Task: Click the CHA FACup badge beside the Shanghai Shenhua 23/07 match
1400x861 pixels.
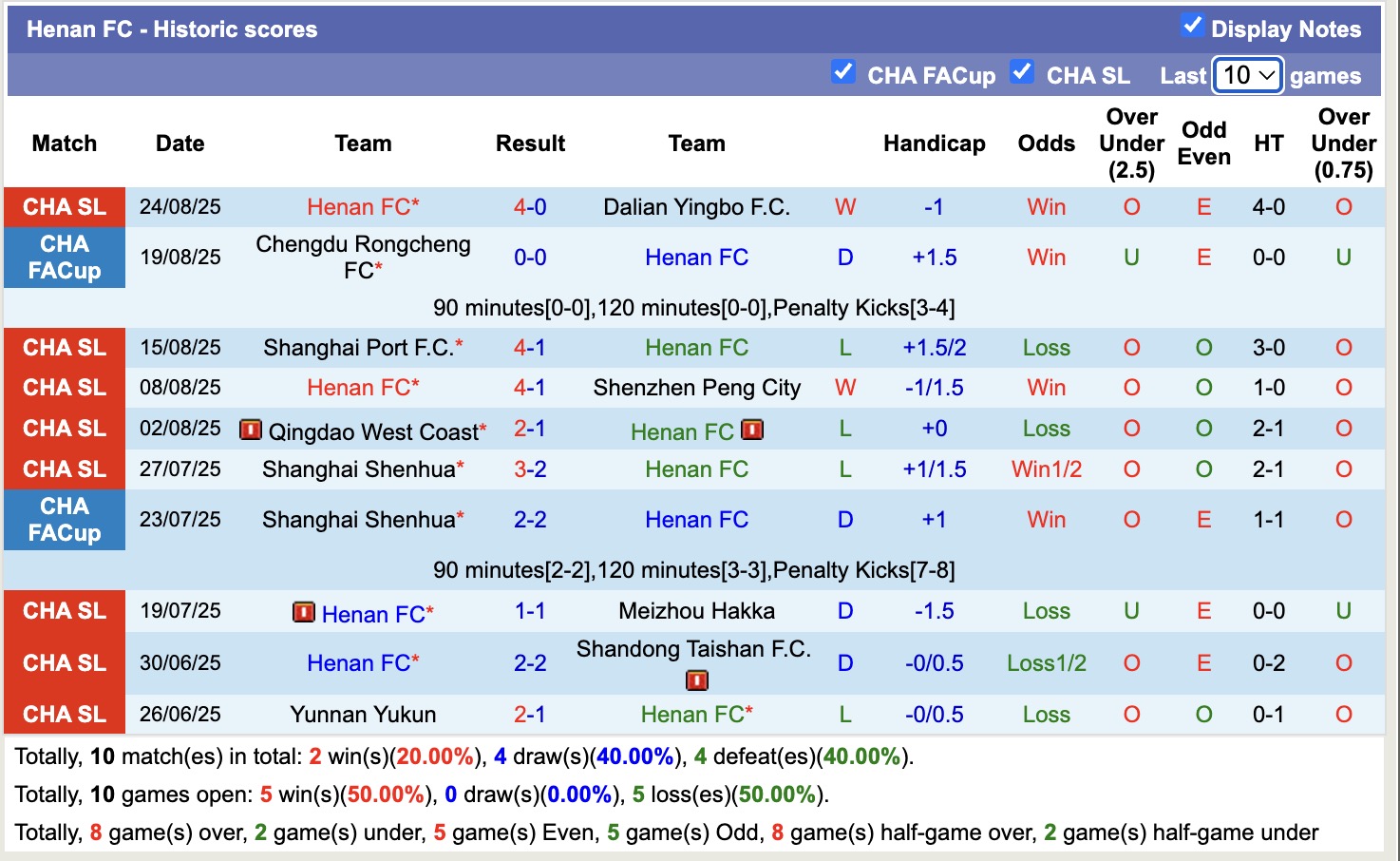Action: pos(64,520)
